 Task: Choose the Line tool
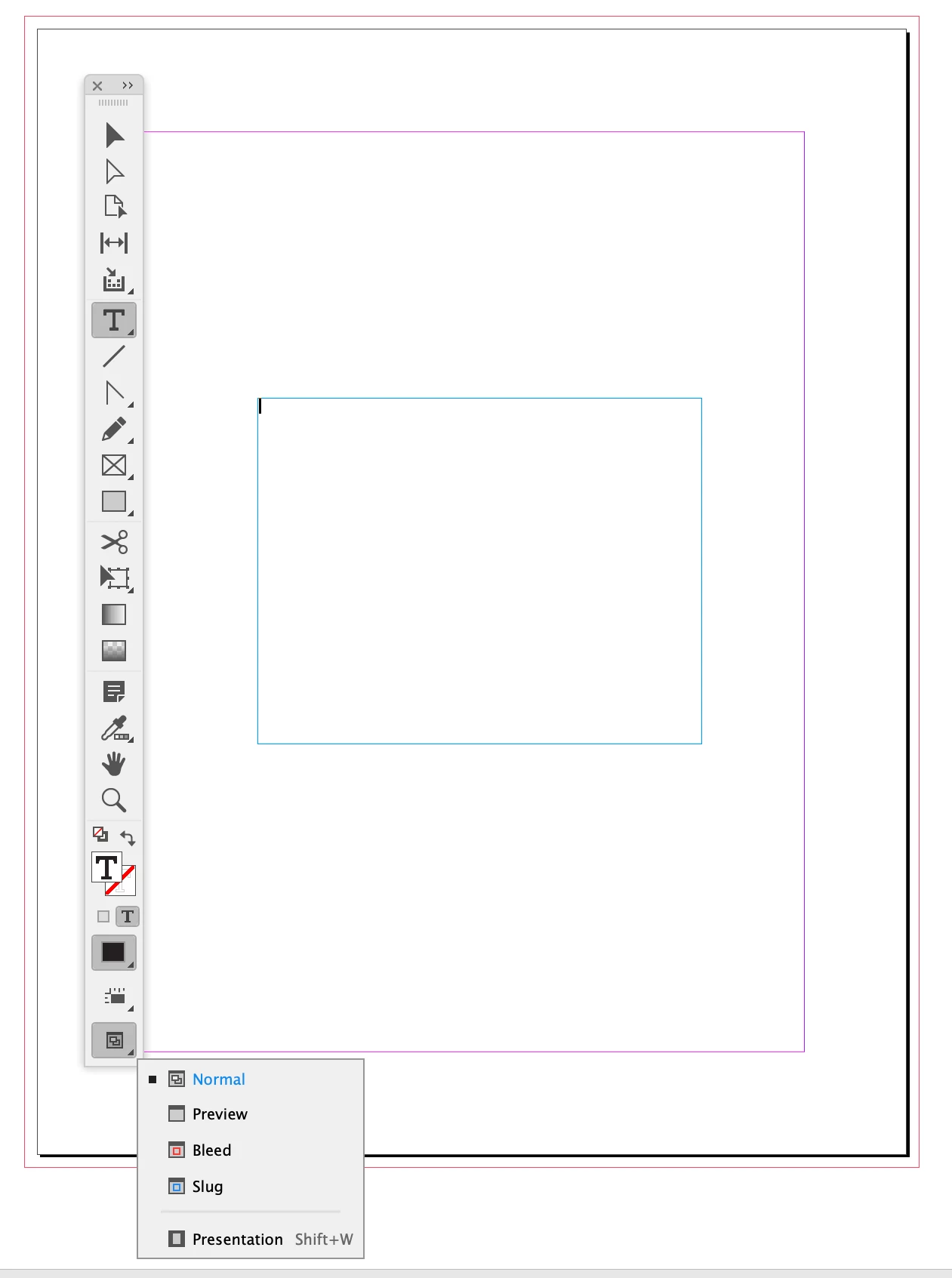114,356
